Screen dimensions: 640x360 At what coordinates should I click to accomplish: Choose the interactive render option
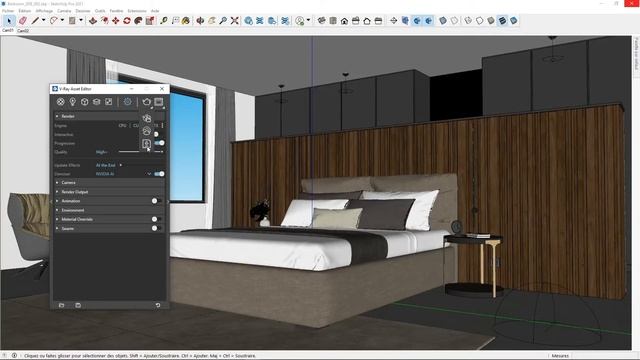pos(147,118)
